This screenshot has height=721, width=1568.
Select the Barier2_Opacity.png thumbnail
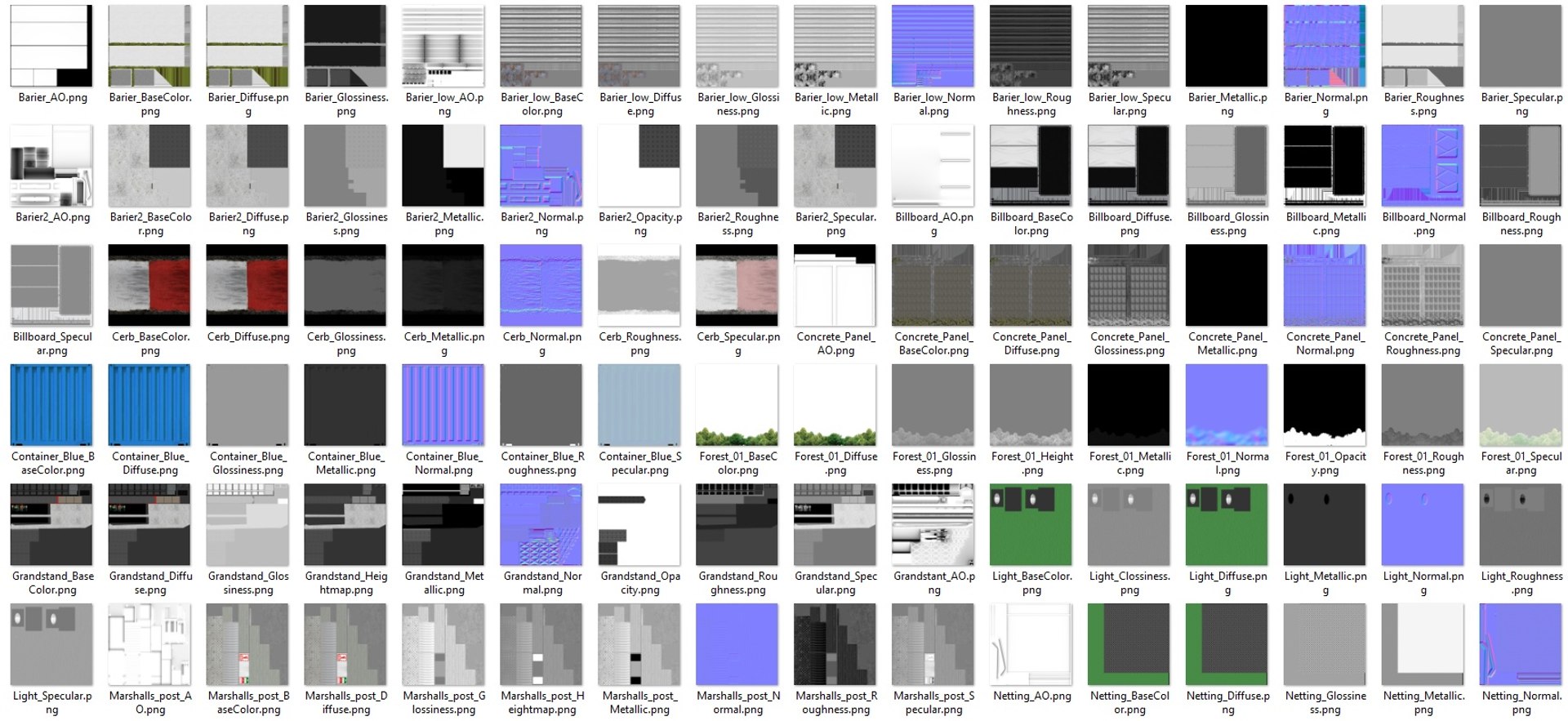[639, 166]
